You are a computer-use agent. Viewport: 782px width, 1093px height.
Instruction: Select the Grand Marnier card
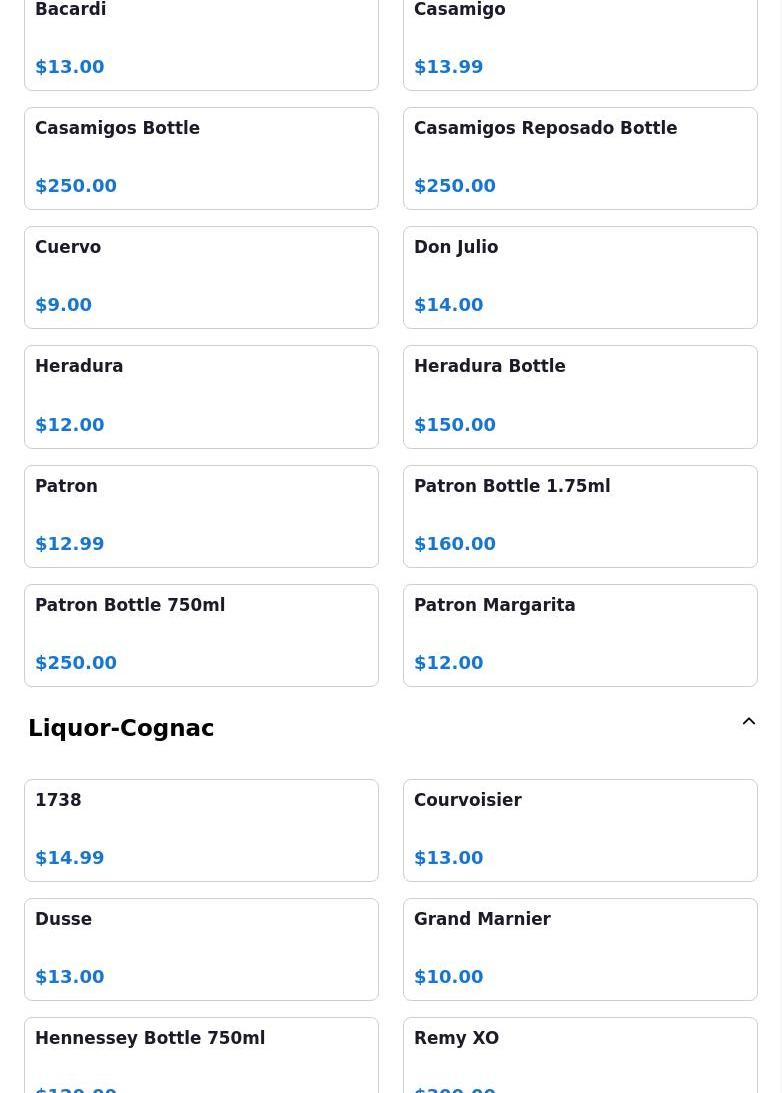pyautogui.click(x=580, y=949)
